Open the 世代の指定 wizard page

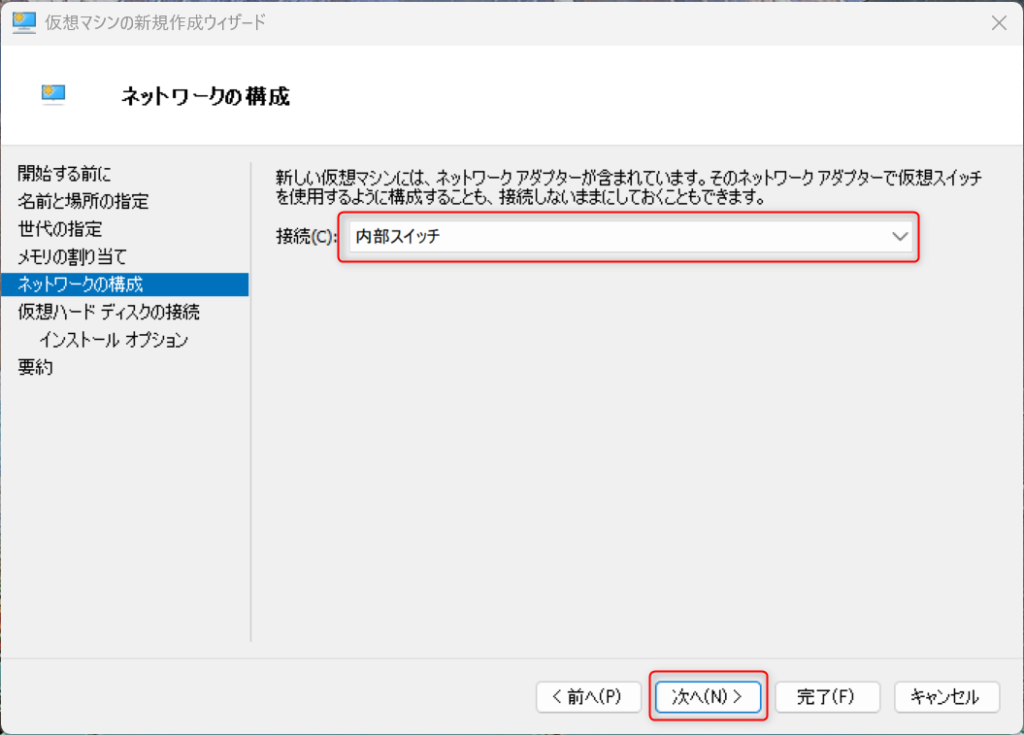(60, 229)
